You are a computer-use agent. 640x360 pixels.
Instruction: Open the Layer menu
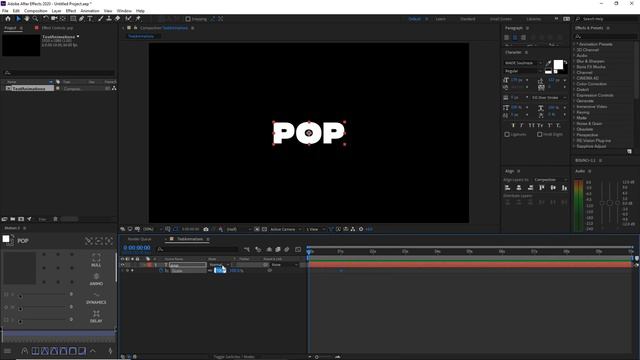click(x=57, y=11)
